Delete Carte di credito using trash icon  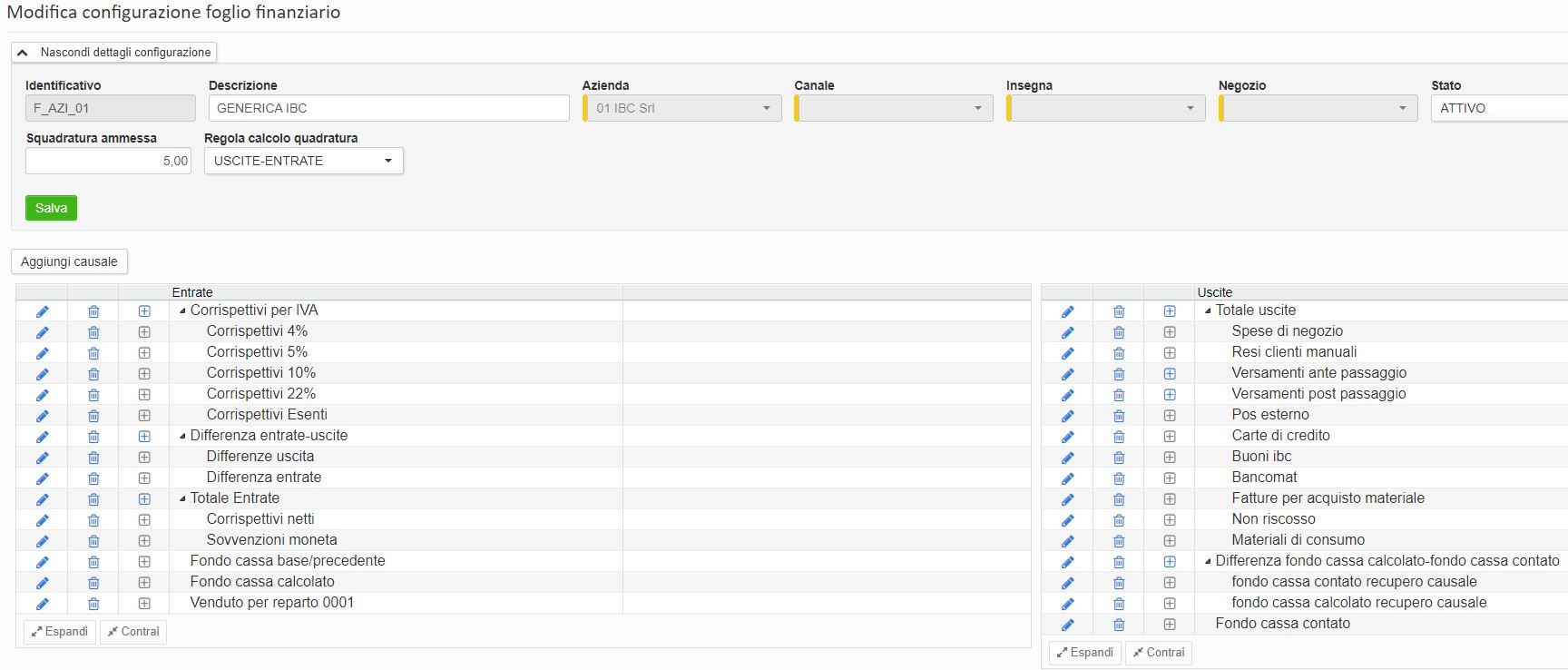pyautogui.click(x=1119, y=437)
